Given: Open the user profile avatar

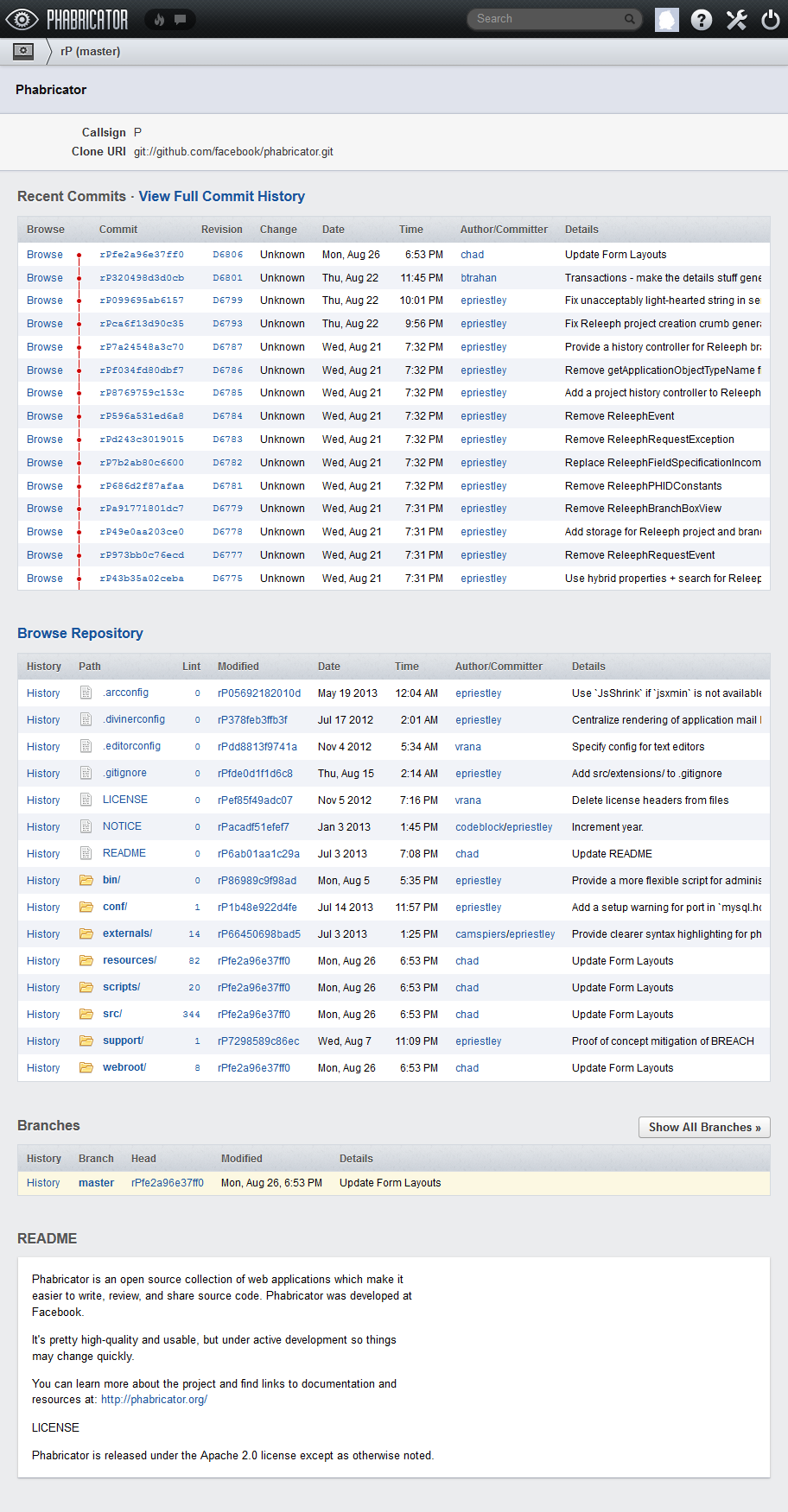Looking at the screenshot, I should click(x=667, y=20).
